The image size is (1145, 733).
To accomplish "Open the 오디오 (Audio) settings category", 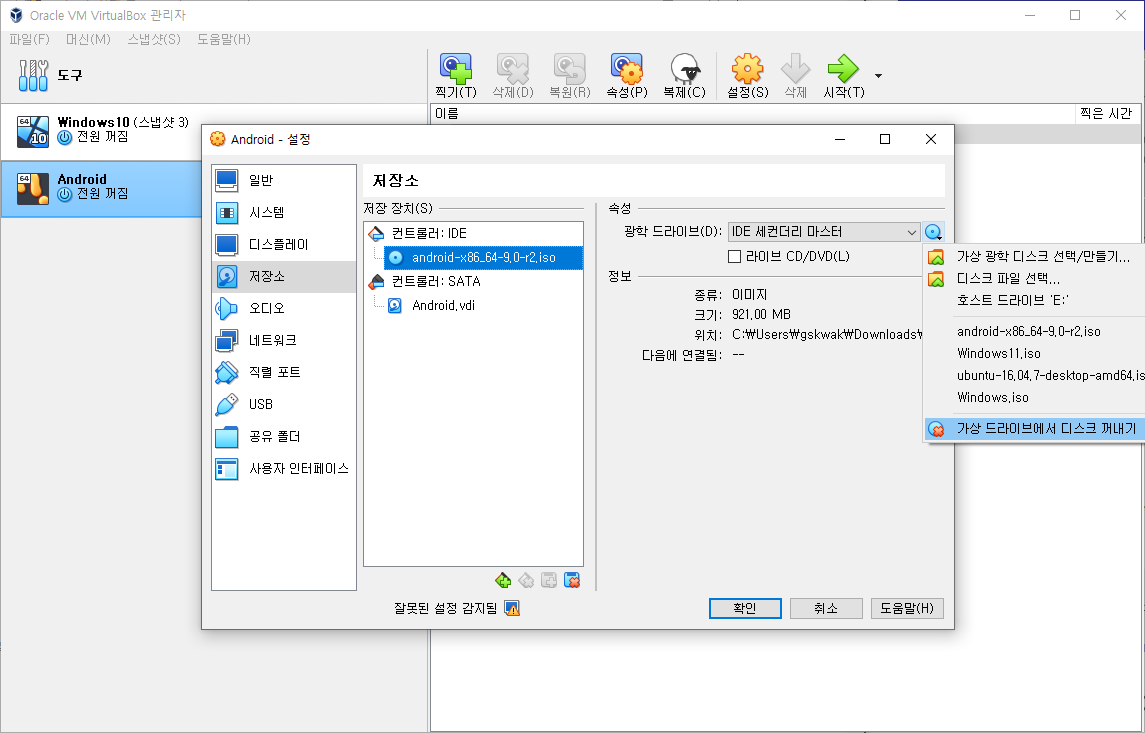I will coord(283,308).
